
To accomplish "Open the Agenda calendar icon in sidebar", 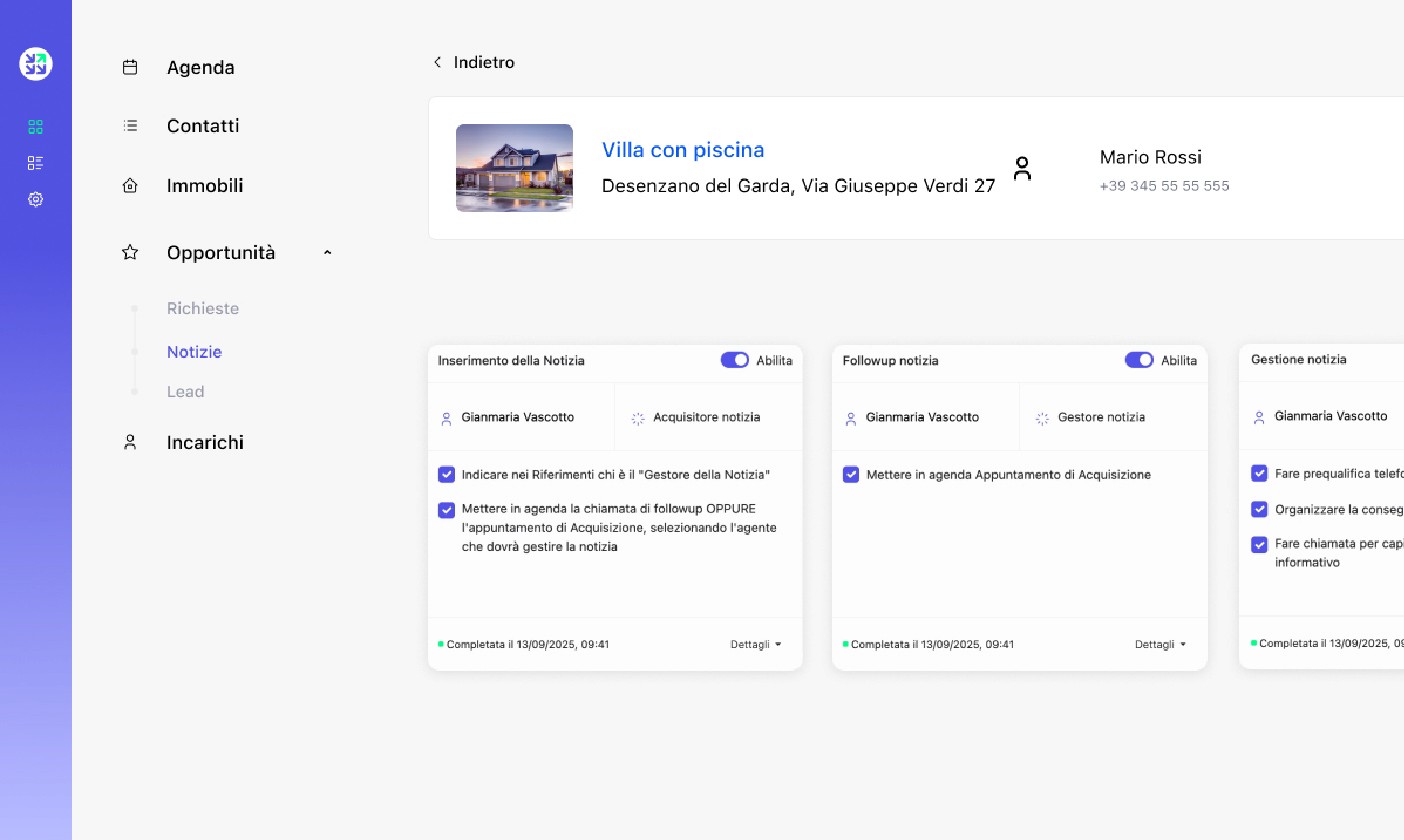I will 130,67.
